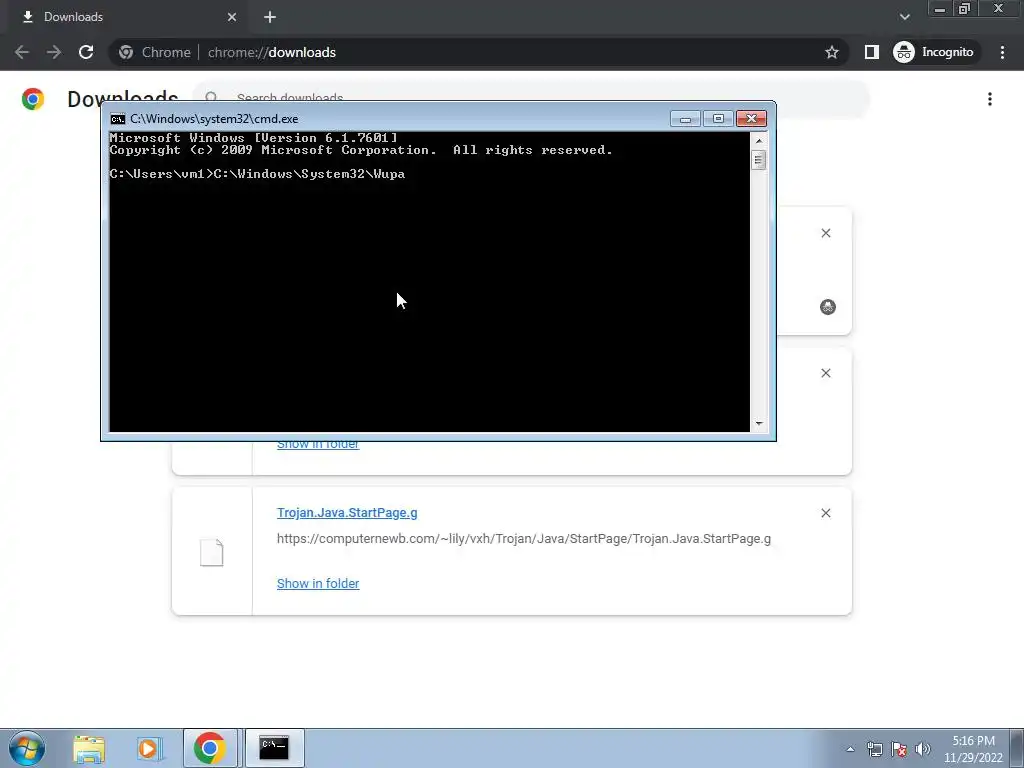Open a new Chrome tab
This screenshot has width=1024, height=768.
click(270, 17)
